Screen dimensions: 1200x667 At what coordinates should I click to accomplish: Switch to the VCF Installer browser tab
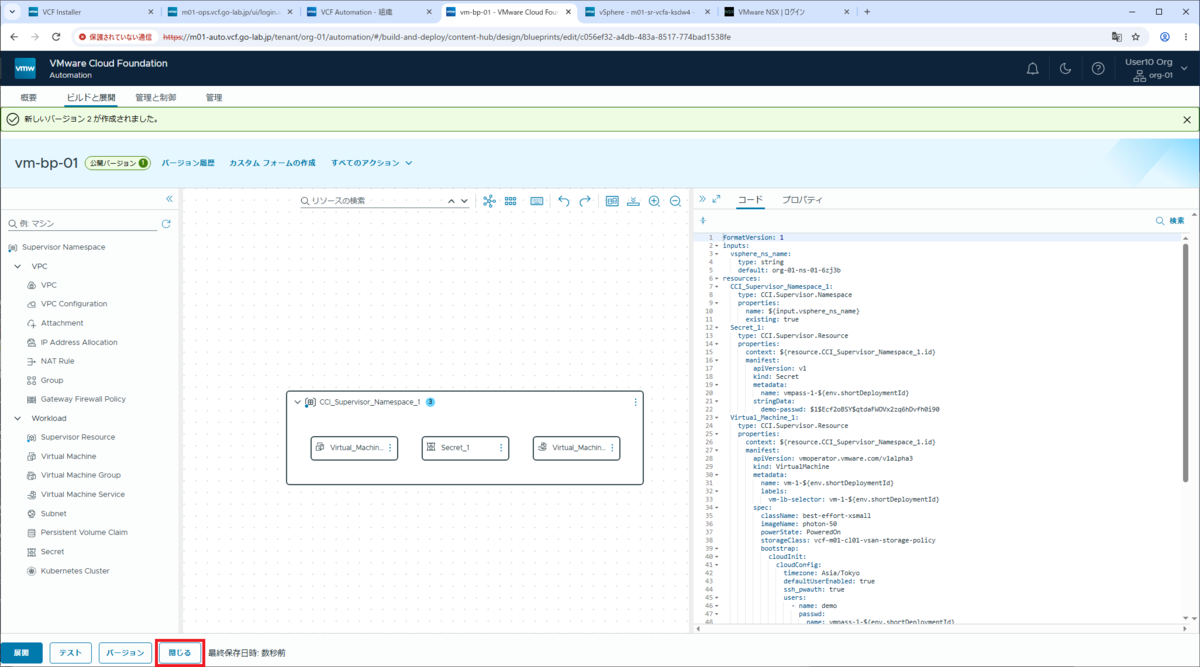(89, 12)
